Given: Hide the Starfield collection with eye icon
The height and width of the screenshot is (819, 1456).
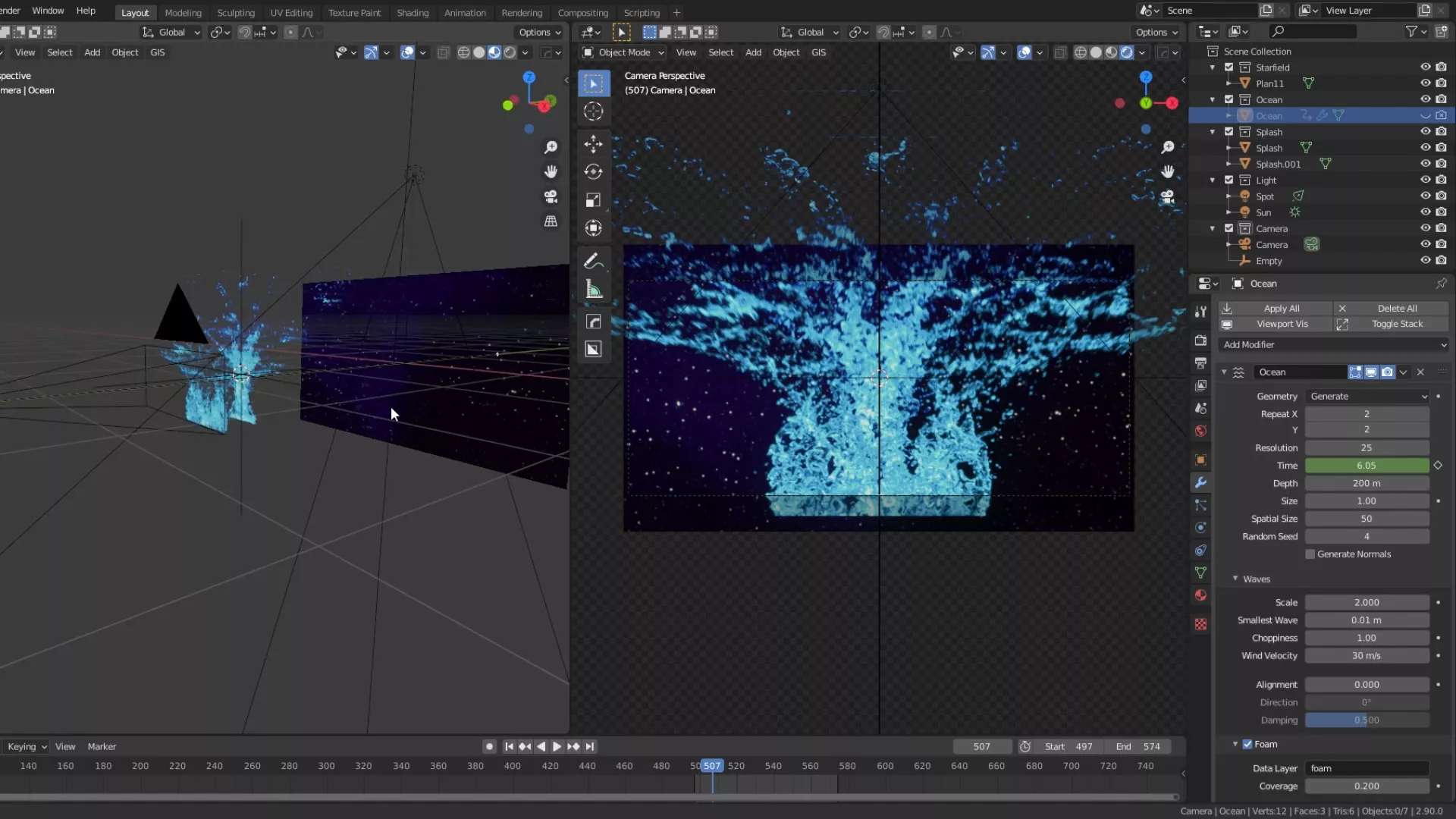Looking at the screenshot, I should (1425, 67).
